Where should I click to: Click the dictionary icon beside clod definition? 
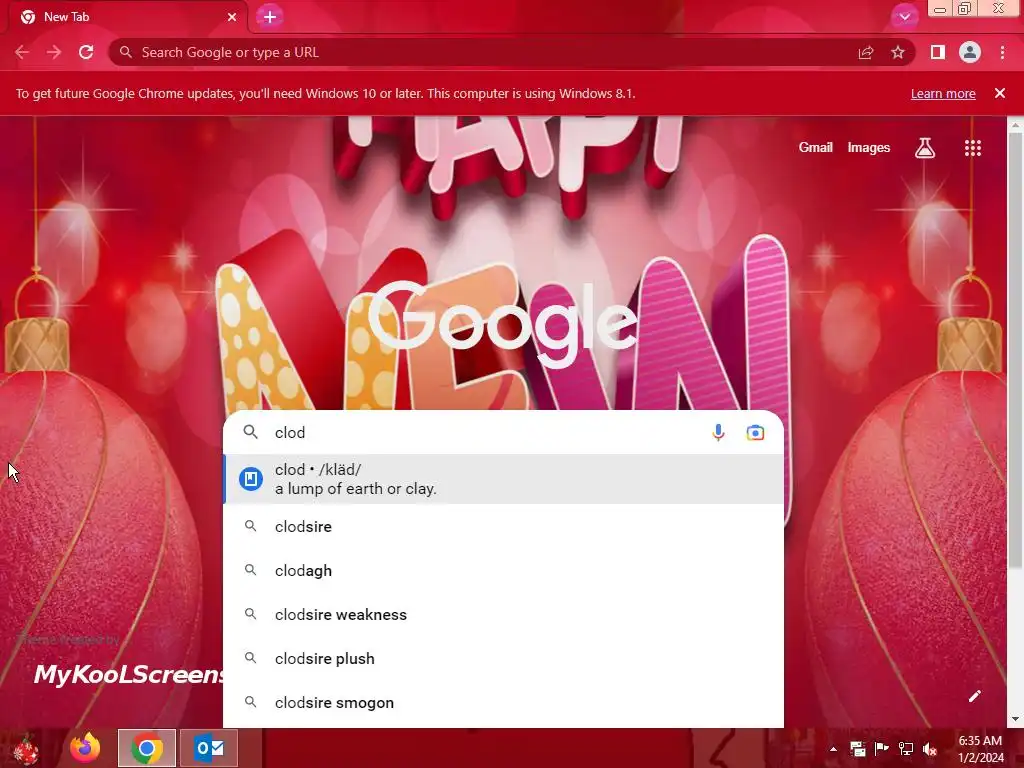pos(251,479)
